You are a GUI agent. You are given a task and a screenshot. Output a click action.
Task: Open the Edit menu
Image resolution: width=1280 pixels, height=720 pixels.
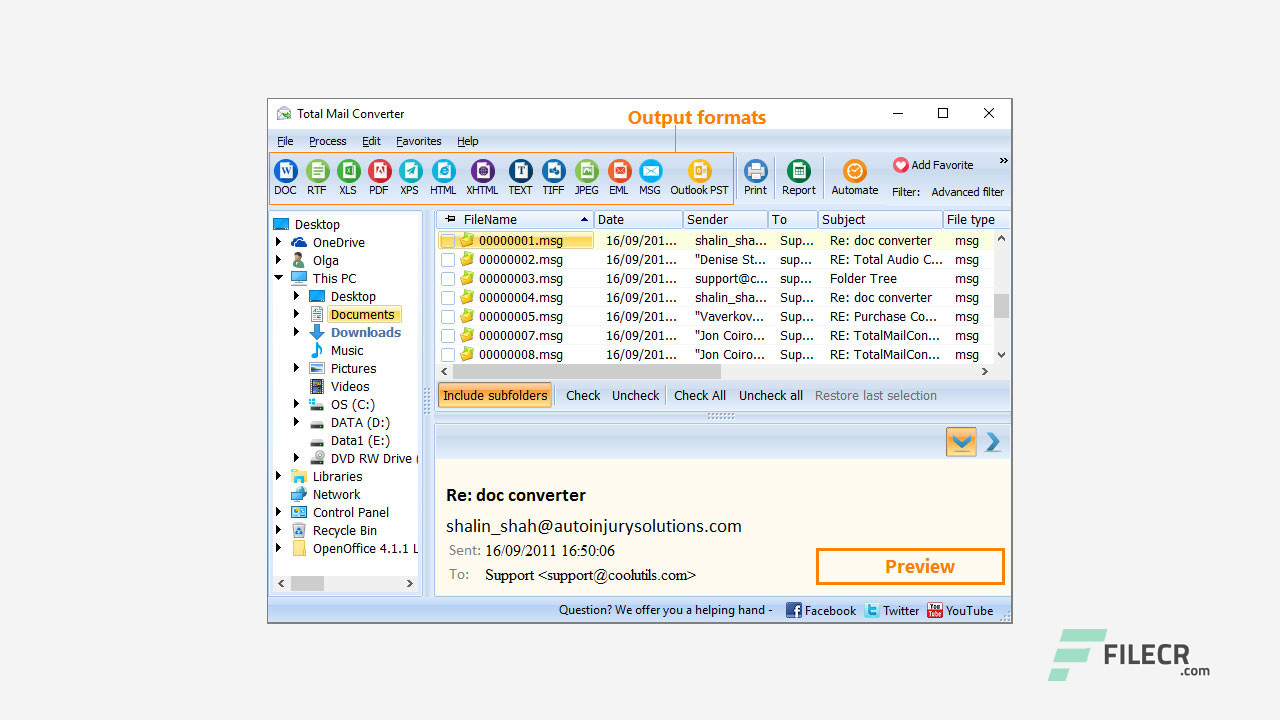371,141
